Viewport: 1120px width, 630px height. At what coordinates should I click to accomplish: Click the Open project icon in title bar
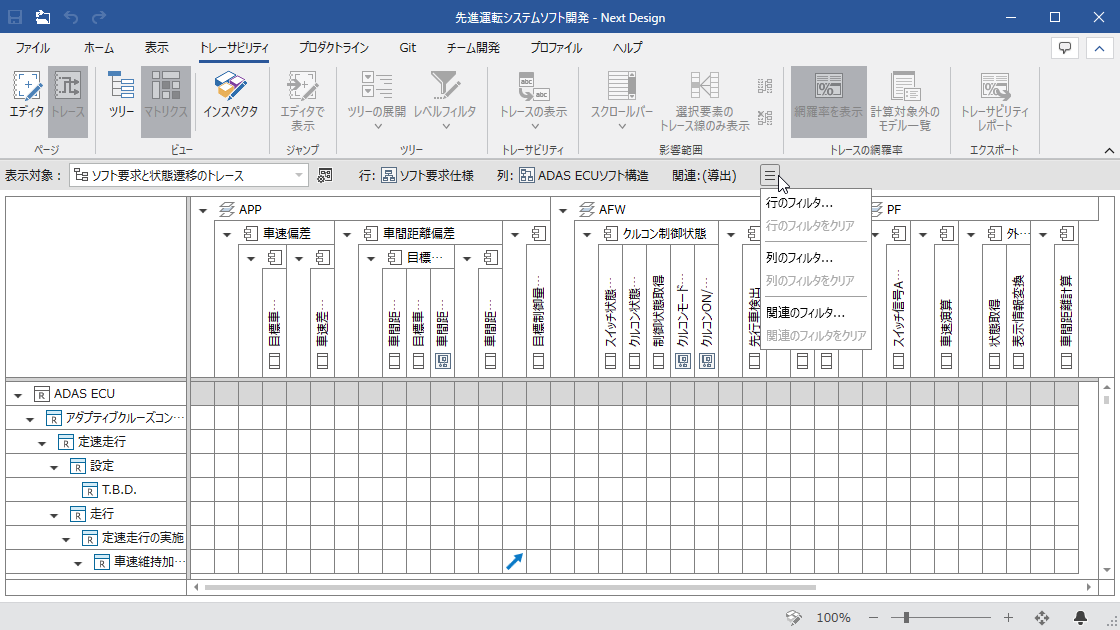[43, 17]
